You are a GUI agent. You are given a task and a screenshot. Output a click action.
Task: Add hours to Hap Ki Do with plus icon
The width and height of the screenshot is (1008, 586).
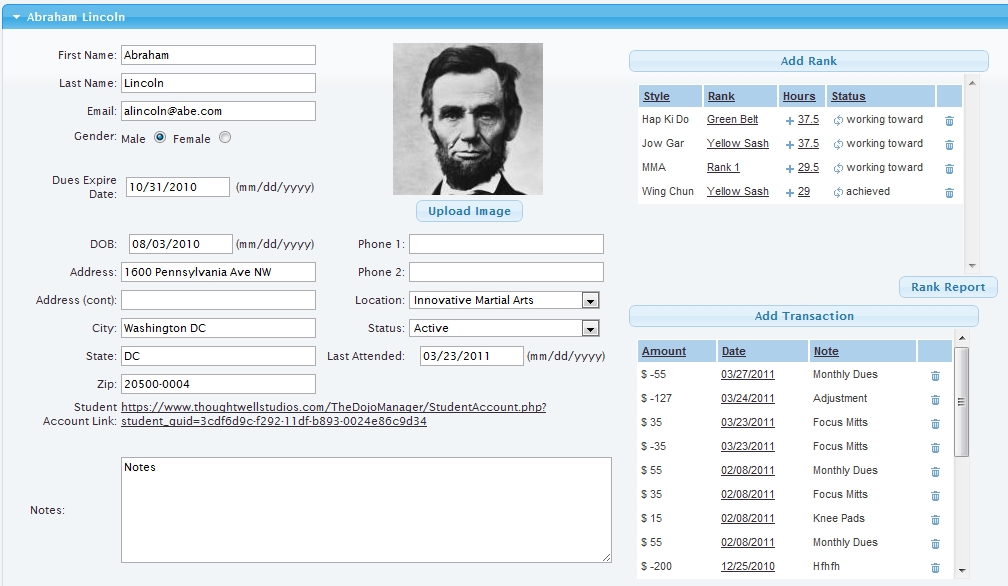click(x=789, y=120)
